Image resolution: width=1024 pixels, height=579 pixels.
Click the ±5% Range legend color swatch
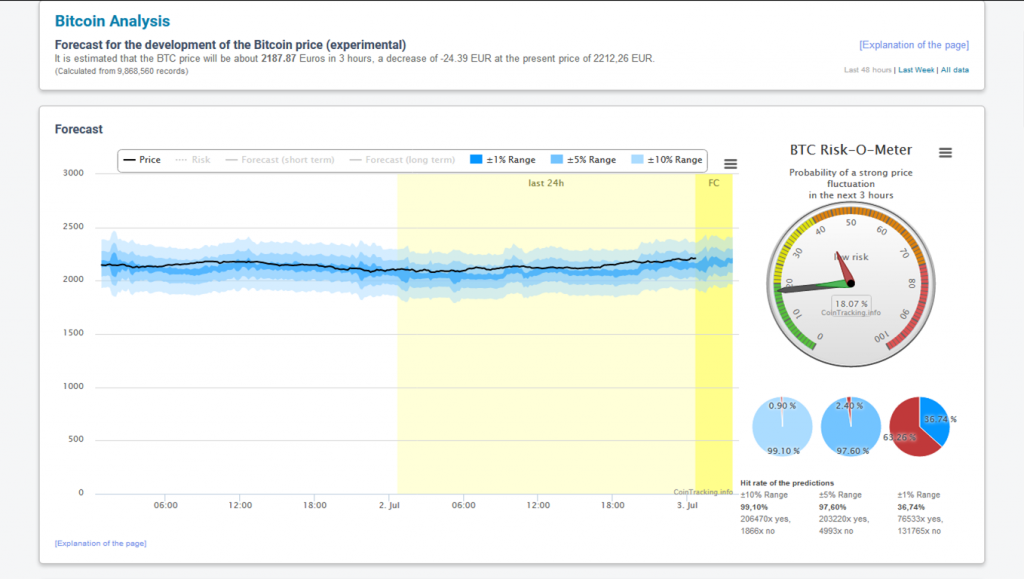click(x=556, y=159)
